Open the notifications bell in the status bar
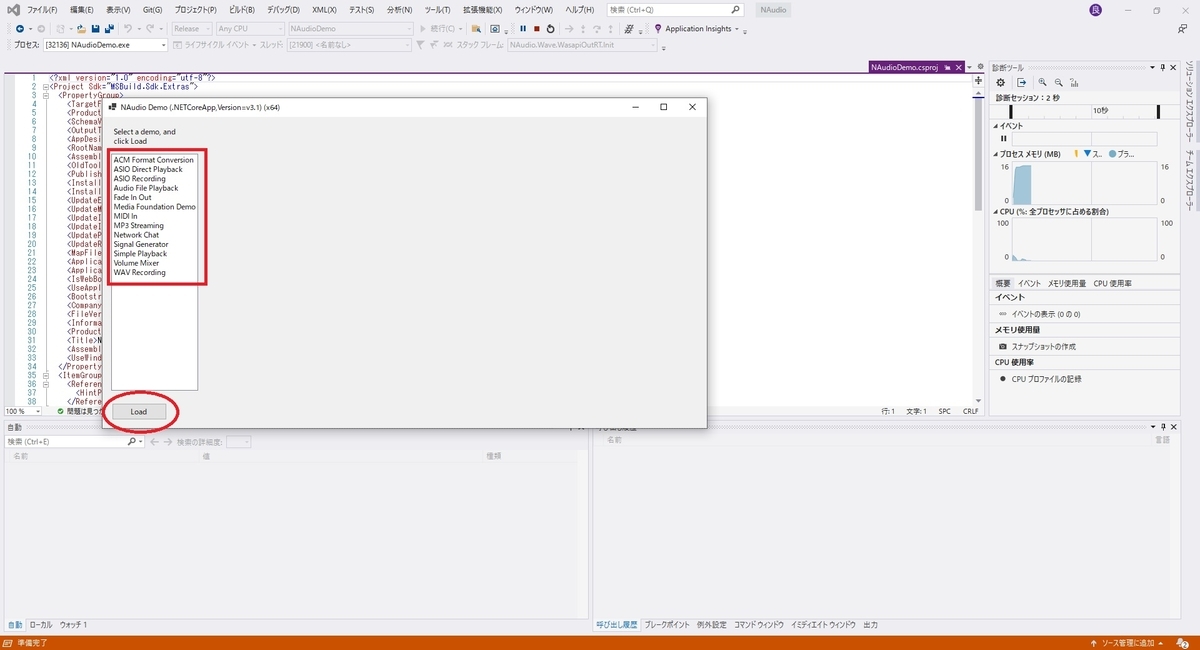1200x650 pixels. 1183,642
